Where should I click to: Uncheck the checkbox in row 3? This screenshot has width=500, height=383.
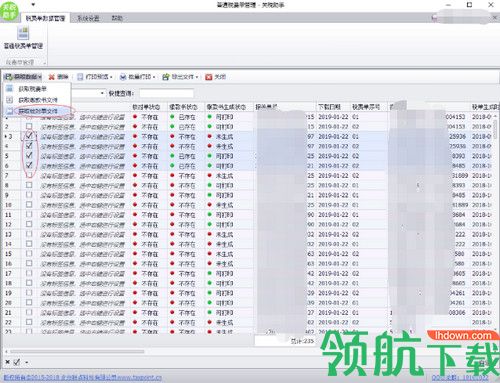coord(29,136)
